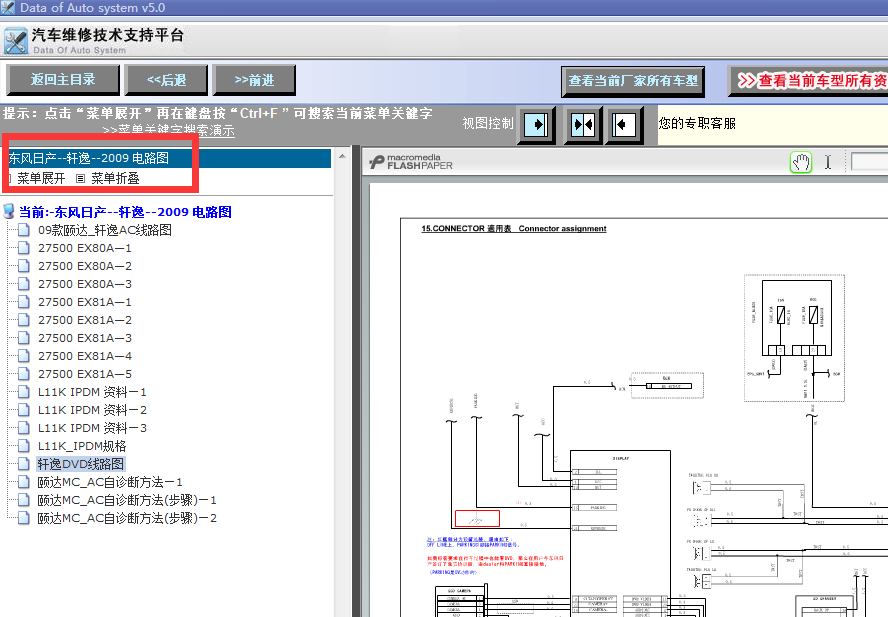Select the FlashPaper text selection tool
The width and height of the screenshot is (888, 617).
click(x=827, y=163)
